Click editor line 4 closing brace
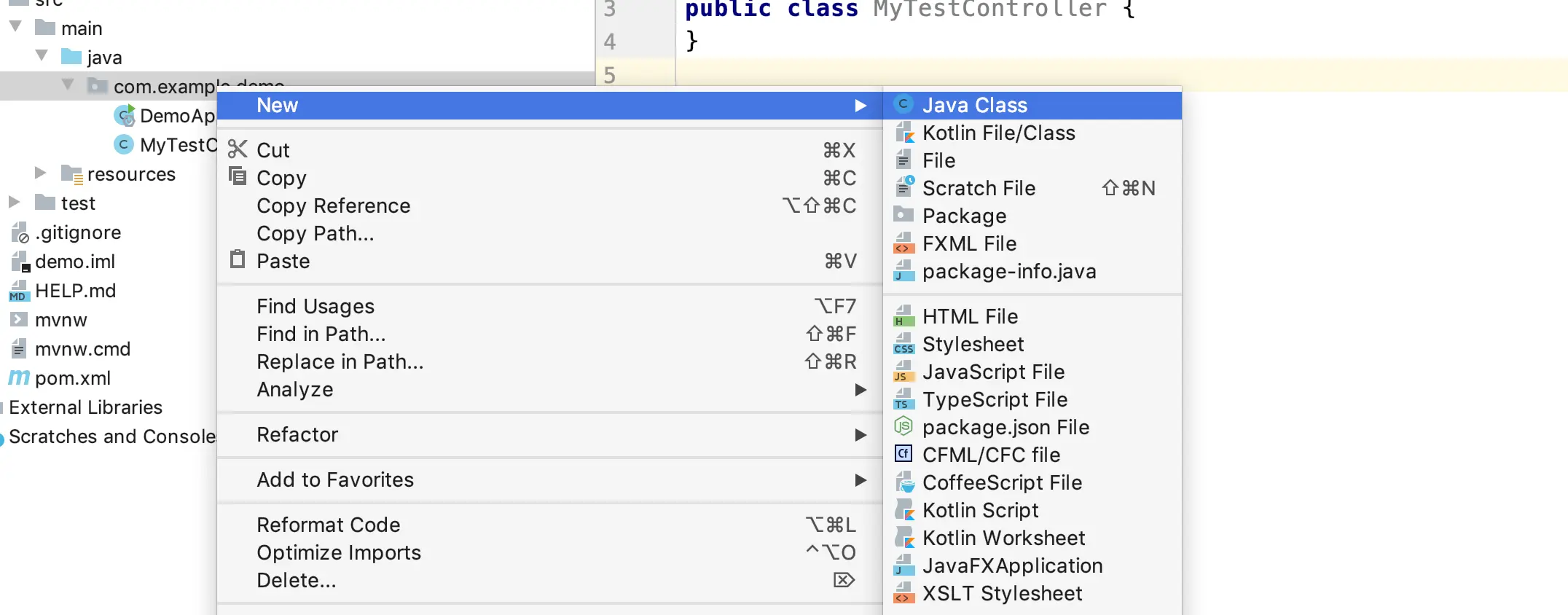1568x615 pixels. [x=691, y=41]
